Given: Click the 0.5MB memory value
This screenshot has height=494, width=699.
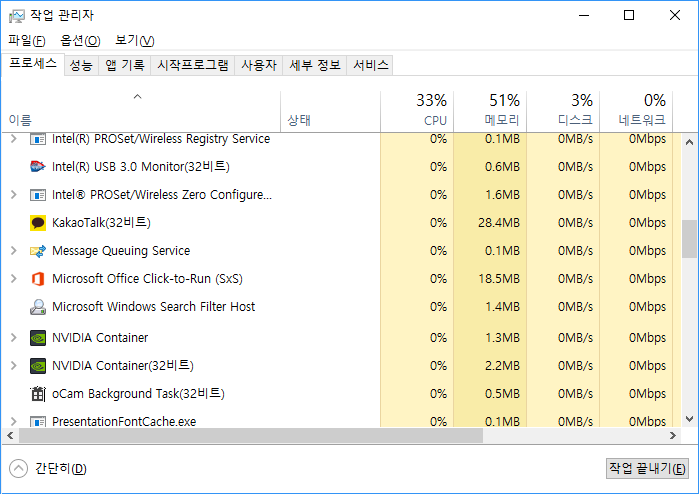Looking at the screenshot, I should click(x=502, y=394).
